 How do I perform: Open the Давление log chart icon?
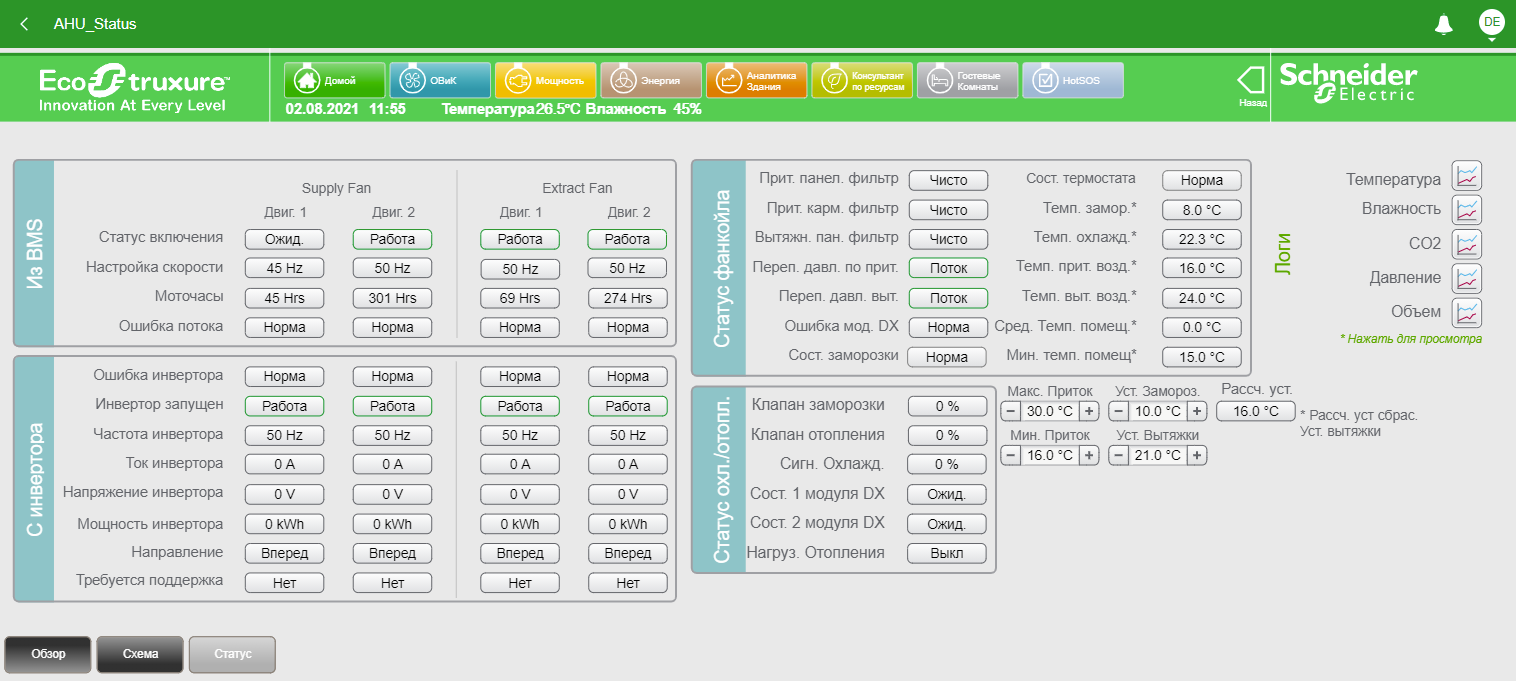pos(1466,278)
